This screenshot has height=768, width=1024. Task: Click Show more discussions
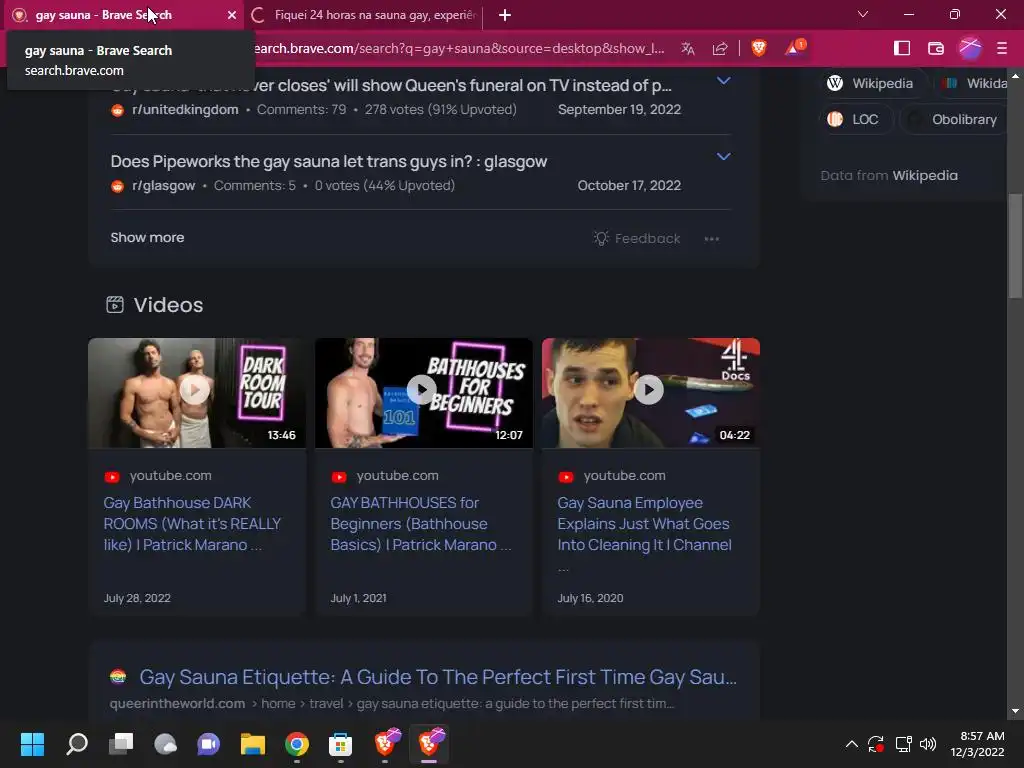click(147, 238)
